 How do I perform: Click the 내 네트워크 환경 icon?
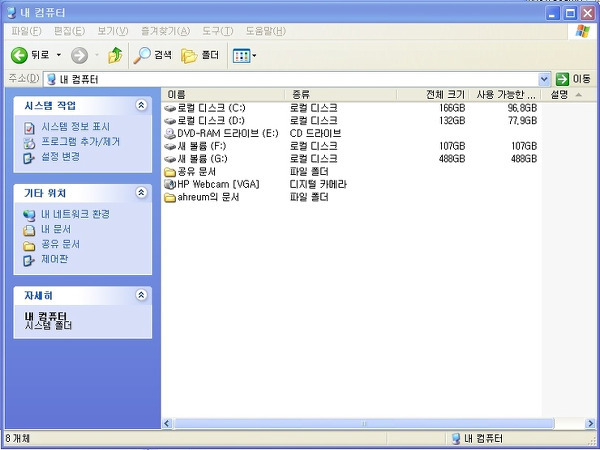(x=29, y=215)
